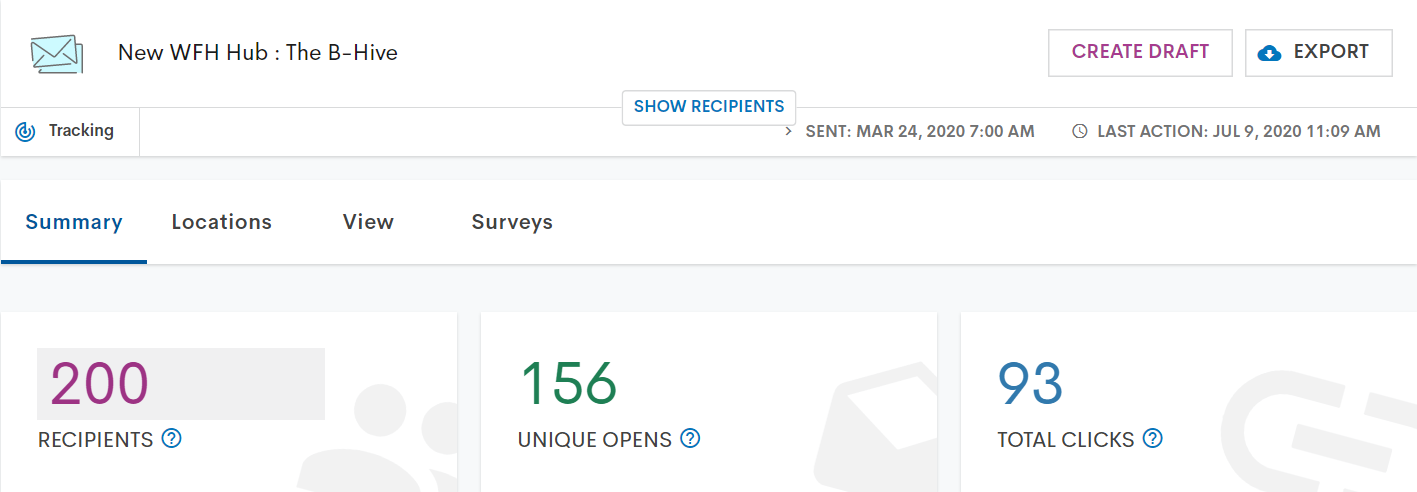This screenshot has height=492, width=1417.
Task: Open the Tracking section label
Action: pos(81,131)
